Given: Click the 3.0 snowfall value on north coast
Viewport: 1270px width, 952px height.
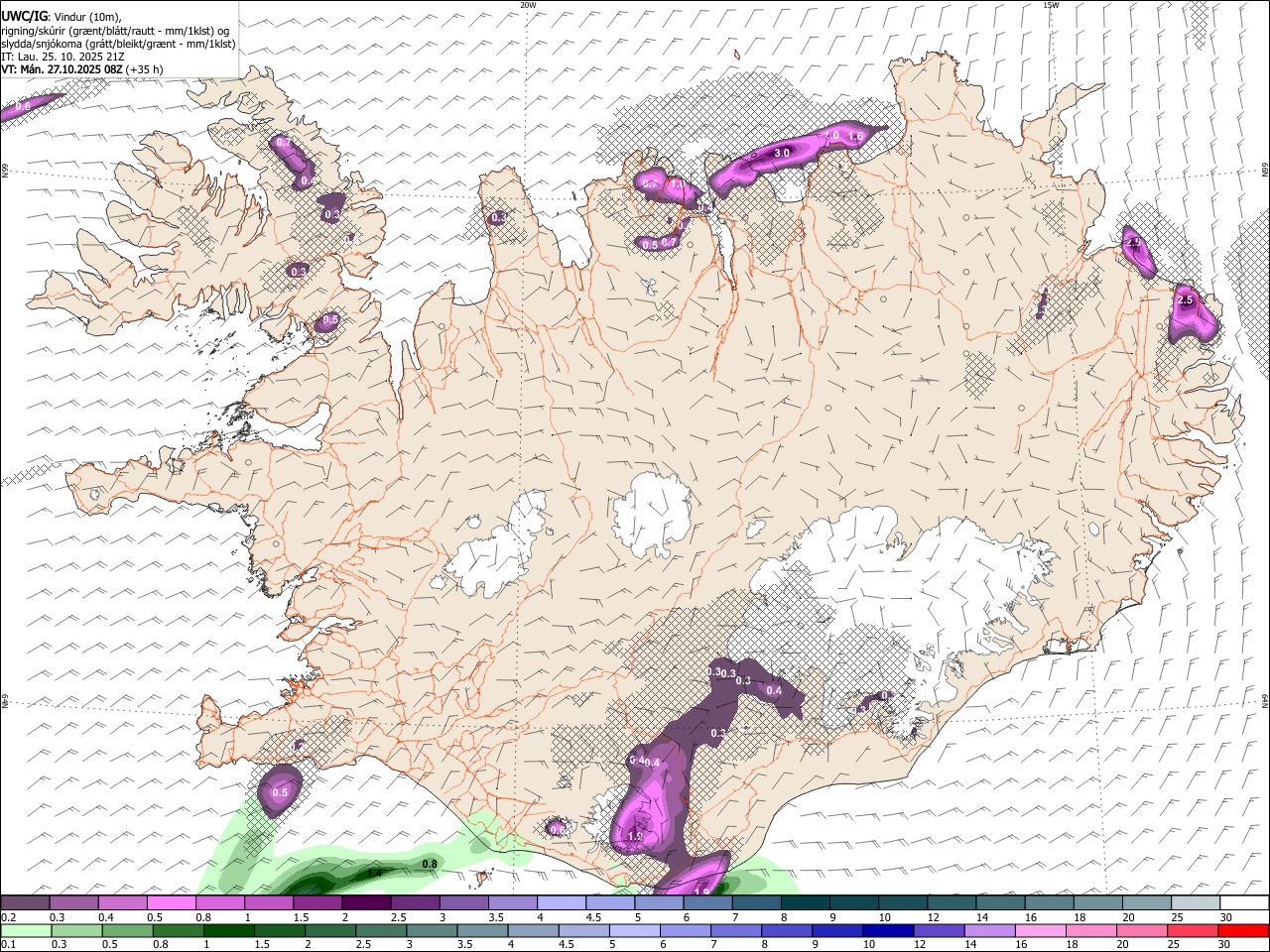Looking at the screenshot, I should (782, 153).
